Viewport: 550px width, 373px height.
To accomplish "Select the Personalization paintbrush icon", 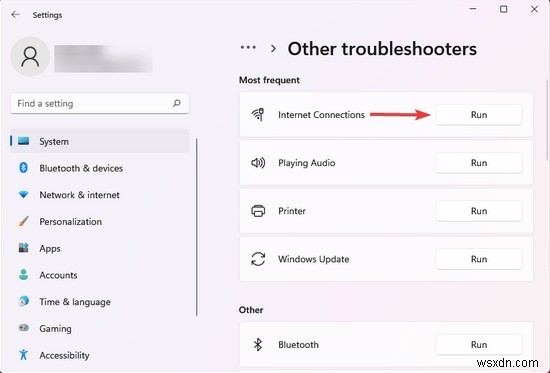I will pos(24,221).
